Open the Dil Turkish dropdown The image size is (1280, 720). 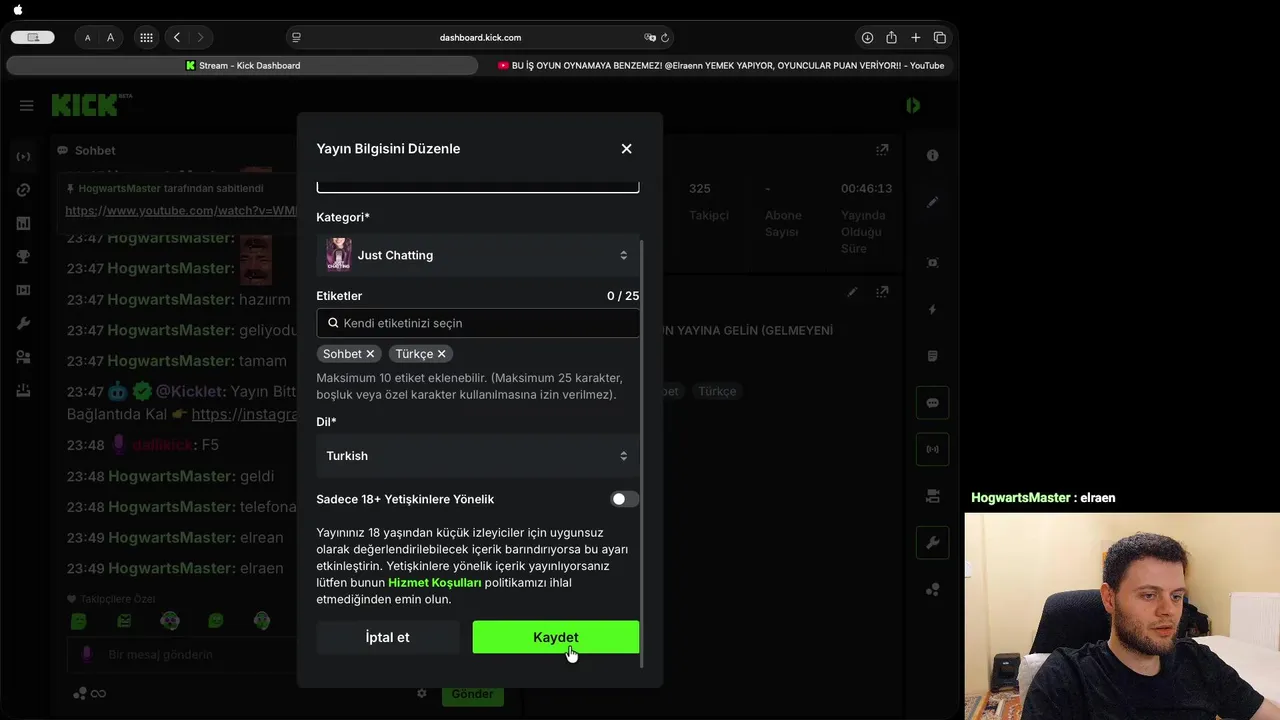point(478,456)
